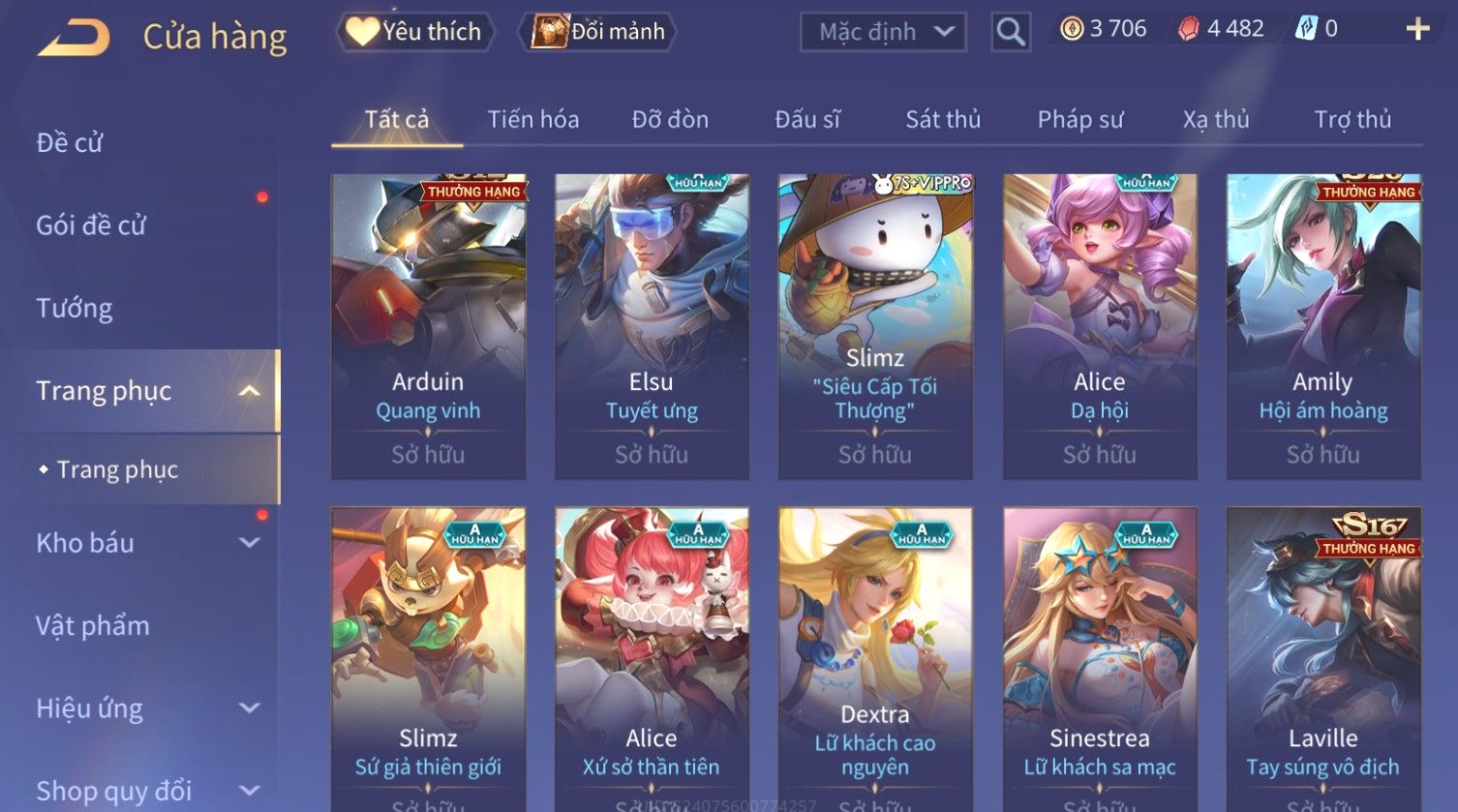This screenshot has width=1458, height=812.
Task: Select the Tiến hóa category tab
Action: [x=533, y=119]
